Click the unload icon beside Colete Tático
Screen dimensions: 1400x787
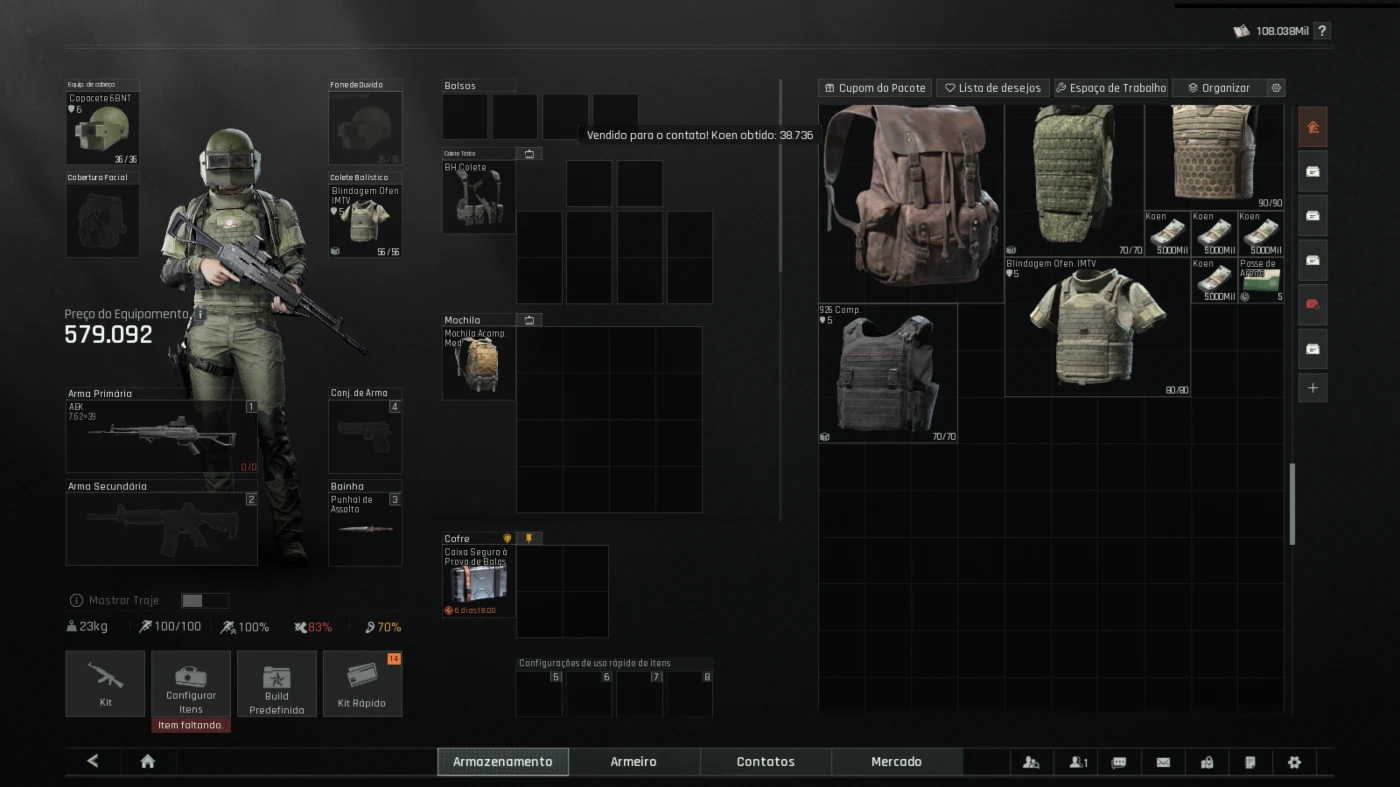tap(529, 154)
